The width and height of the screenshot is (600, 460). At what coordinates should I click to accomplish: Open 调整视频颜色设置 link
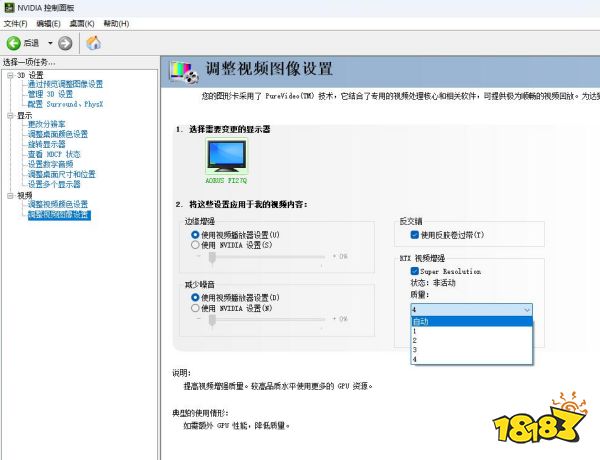pos(58,204)
